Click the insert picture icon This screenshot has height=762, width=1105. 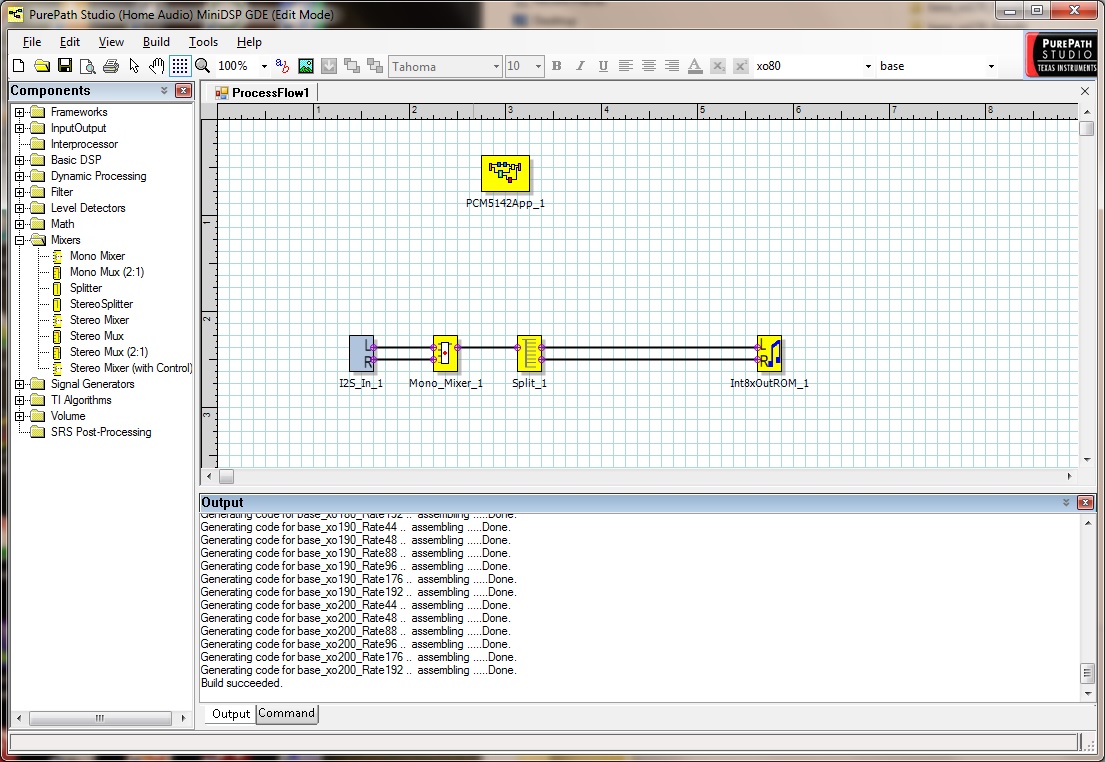306,66
